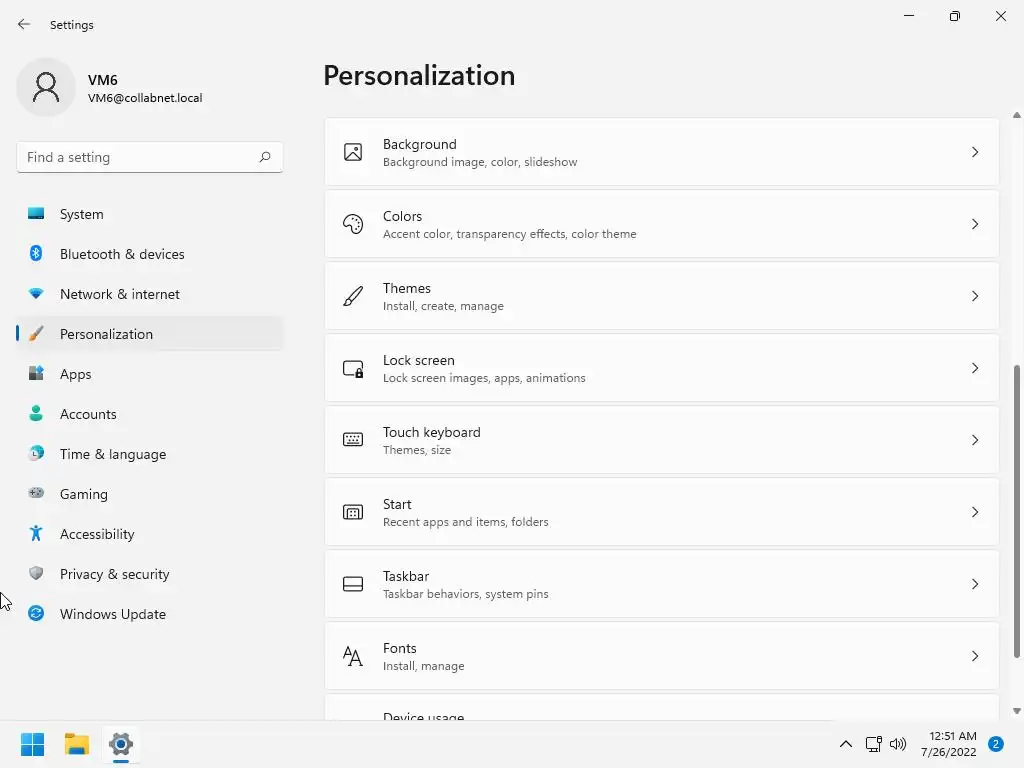This screenshot has width=1024, height=768.
Task: Expand the Start row chevron
Action: [x=975, y=512]
